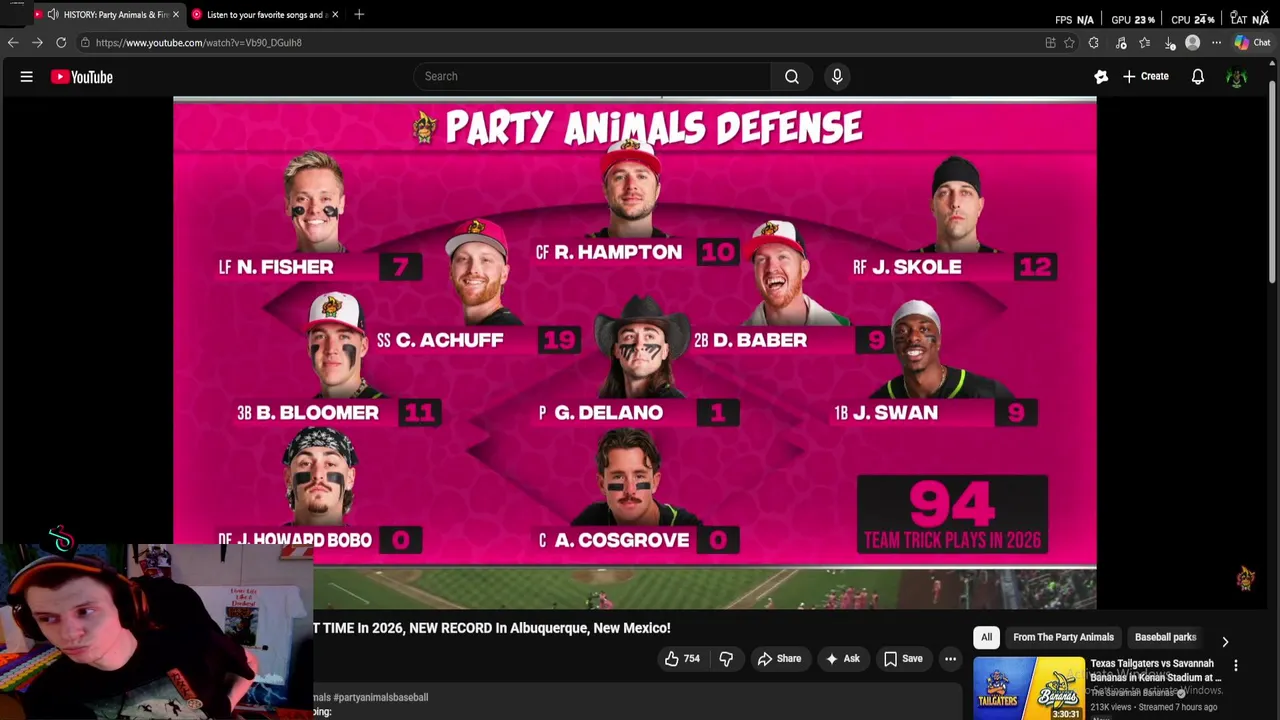Image resolution: width=1280 pixels, height=720 pixels.
Task: Open the browser downloads icon
Action: coord(1170,43)
